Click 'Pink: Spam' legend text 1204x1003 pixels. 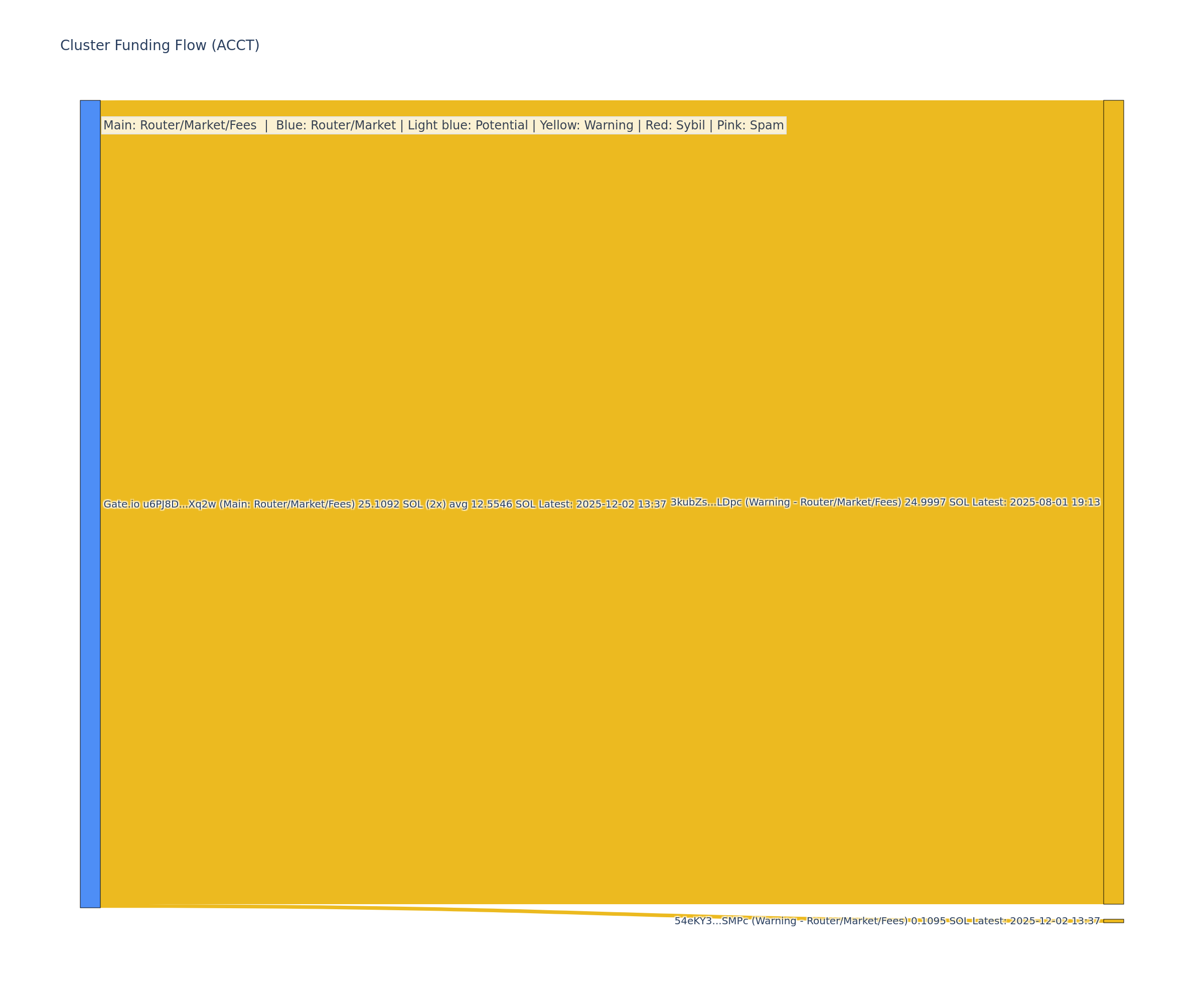tap(750, 125)
